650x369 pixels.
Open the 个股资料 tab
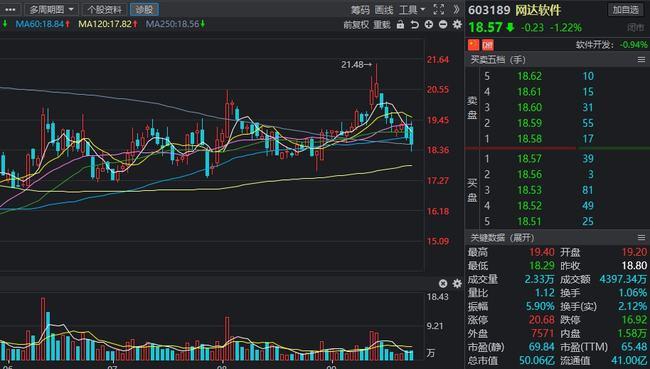click(105, 9)
